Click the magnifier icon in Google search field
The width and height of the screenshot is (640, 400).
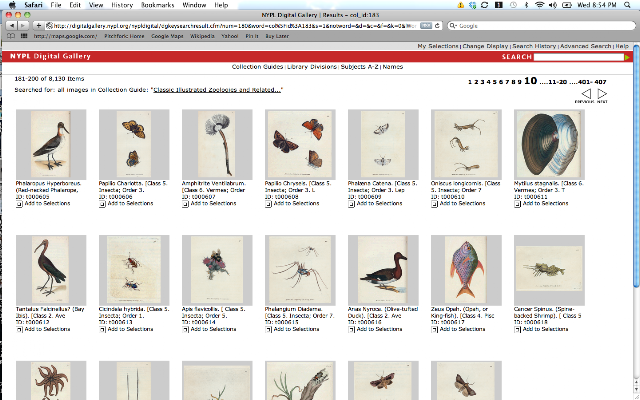click(x=453, y=26)
